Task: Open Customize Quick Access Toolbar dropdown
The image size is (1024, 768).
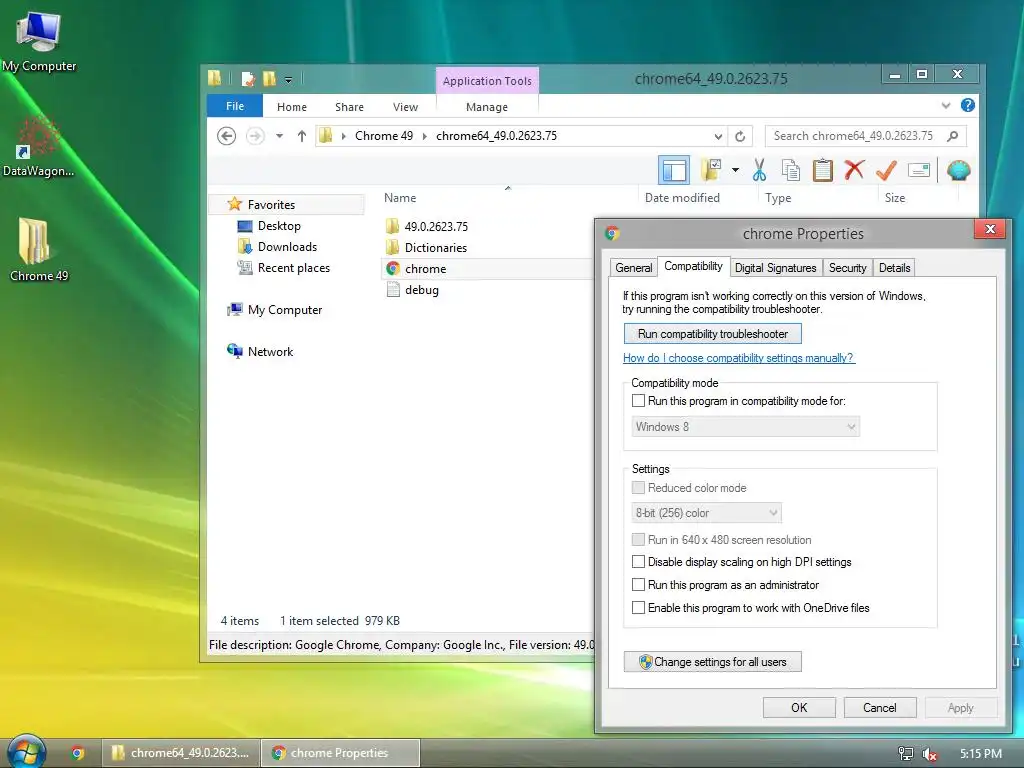Action: (288, 80)
